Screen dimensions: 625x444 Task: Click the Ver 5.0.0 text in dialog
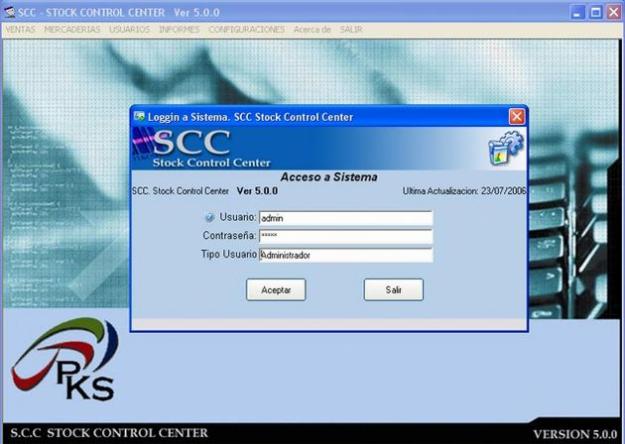[257, 191]
